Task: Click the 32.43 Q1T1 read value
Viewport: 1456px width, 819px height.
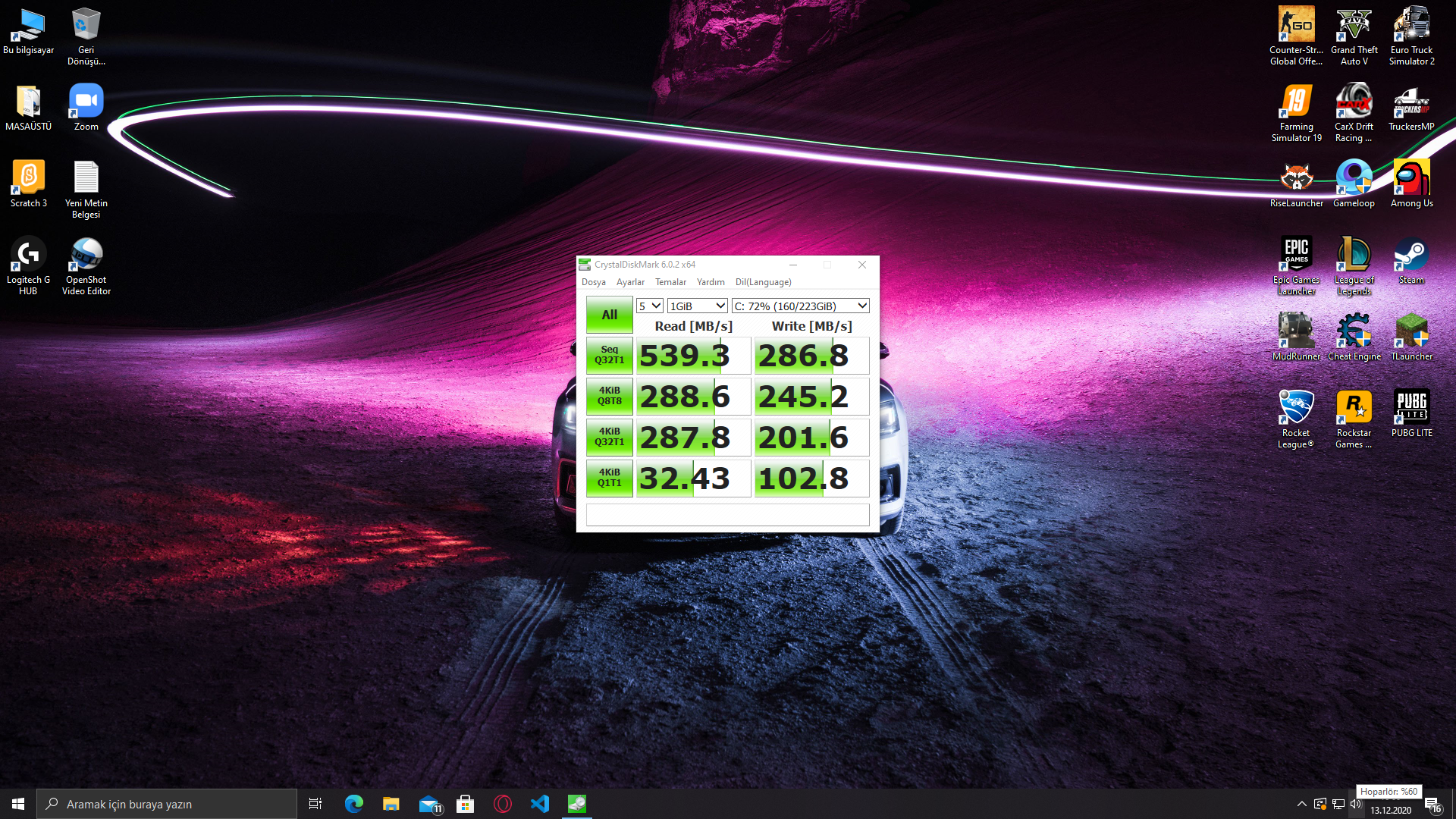Action: click(693, 479)
